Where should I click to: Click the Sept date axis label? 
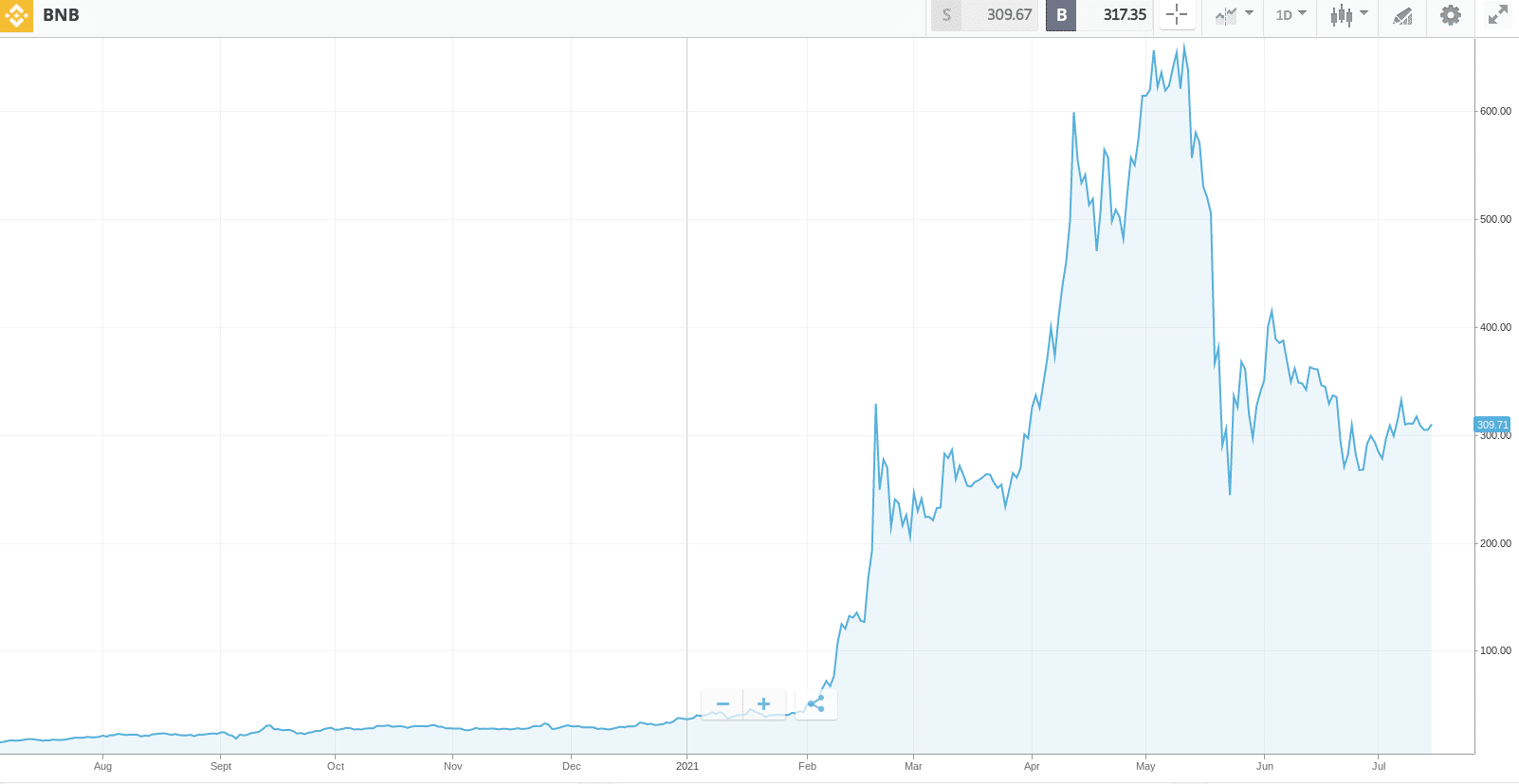click(x=221, y=766)
